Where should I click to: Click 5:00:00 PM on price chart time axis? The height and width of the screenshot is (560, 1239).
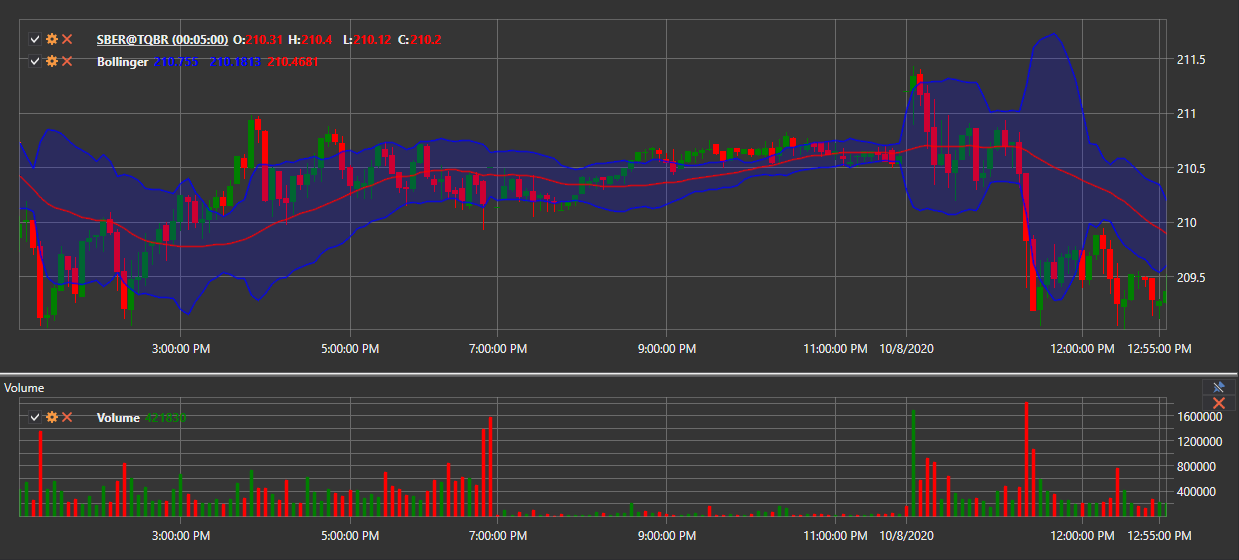pos(349,349)
